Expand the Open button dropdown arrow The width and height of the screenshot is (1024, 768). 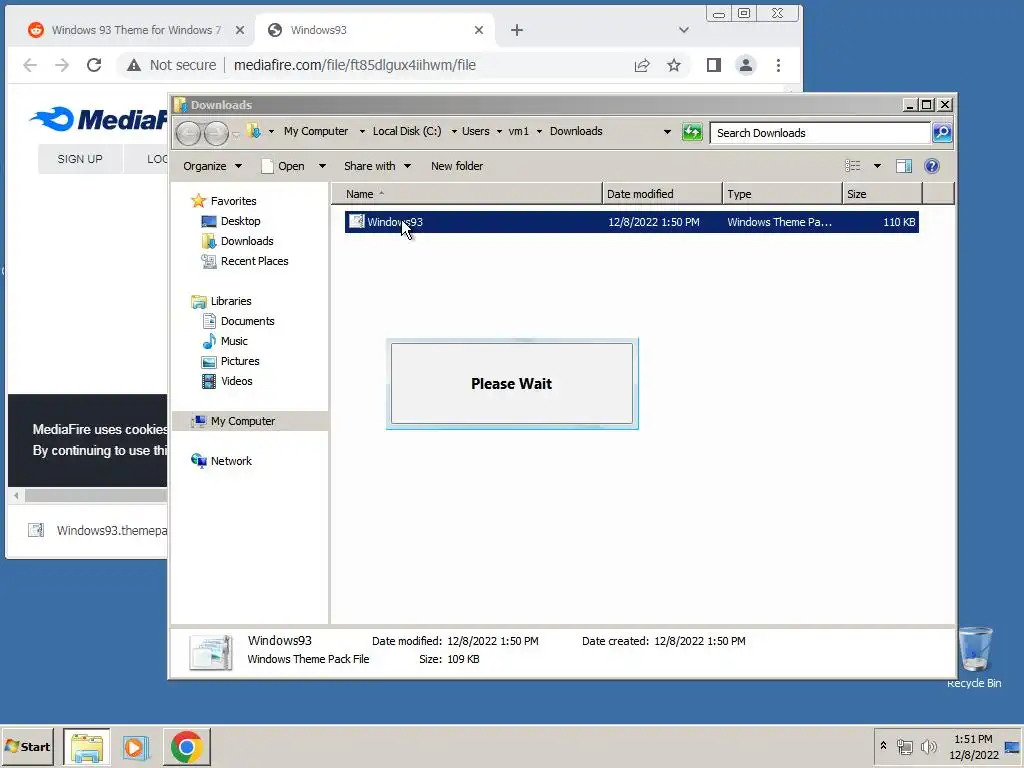point(322,166)
